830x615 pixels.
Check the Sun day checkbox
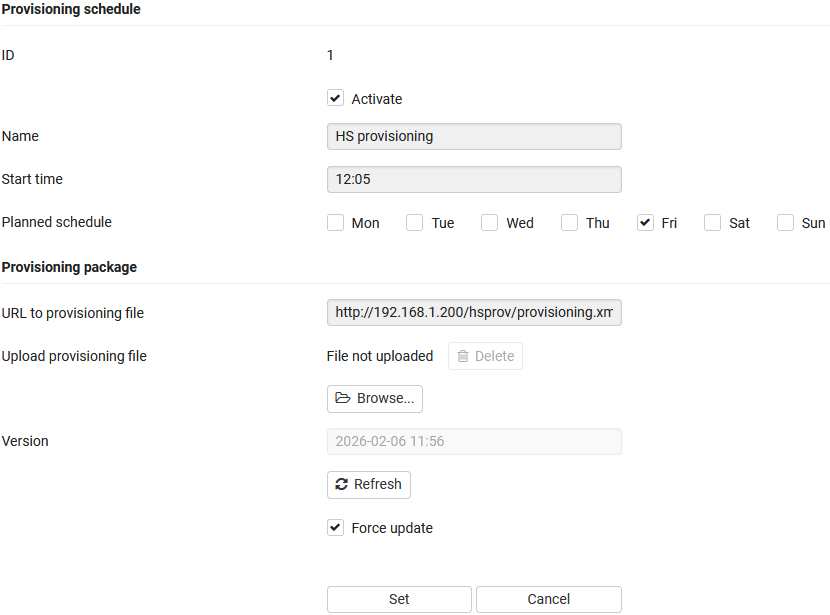(x=786, y=223)
